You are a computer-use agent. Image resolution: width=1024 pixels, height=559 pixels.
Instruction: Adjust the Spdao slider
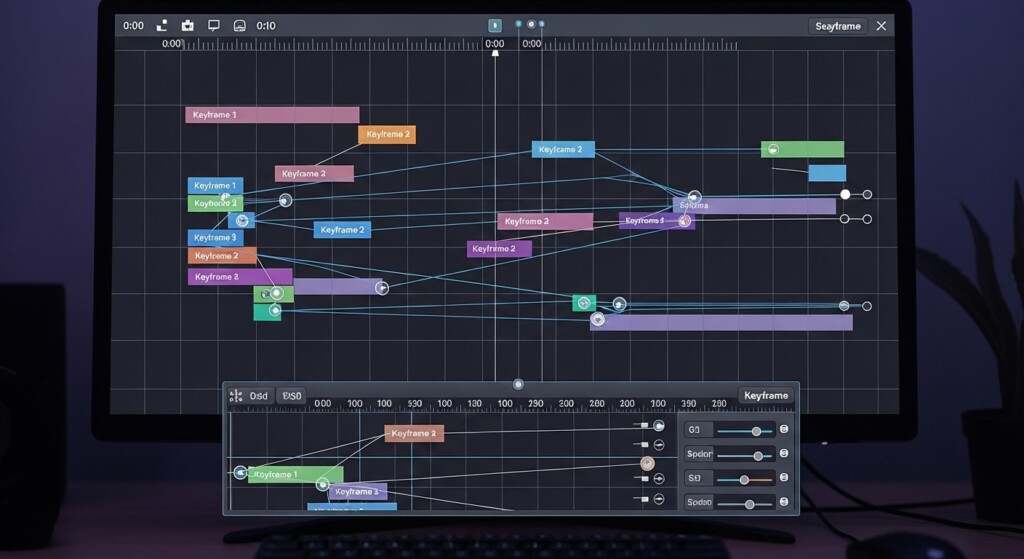pos(745,504)
